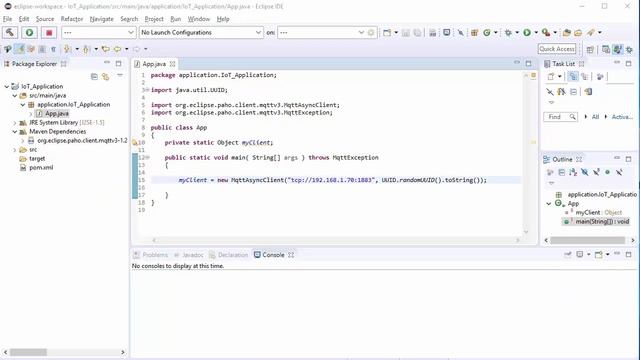Click the New wizard icon in main toolbar
Image resolution: width=640 pixels, height=360 pixels.
(387, 33)
